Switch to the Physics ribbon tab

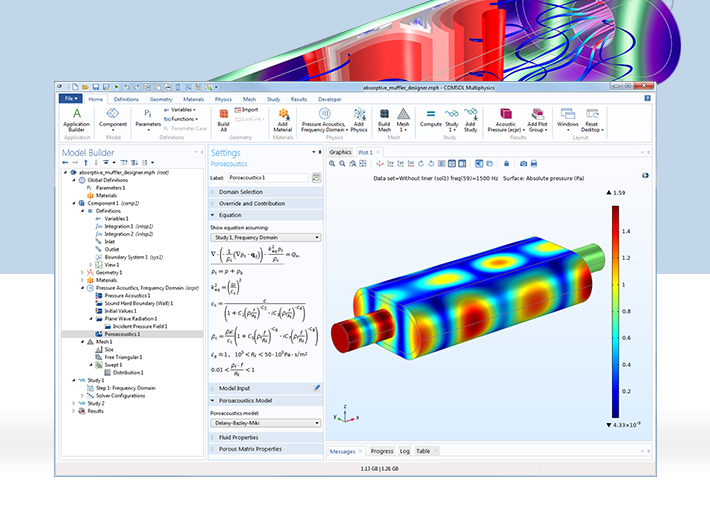[223, 99]
